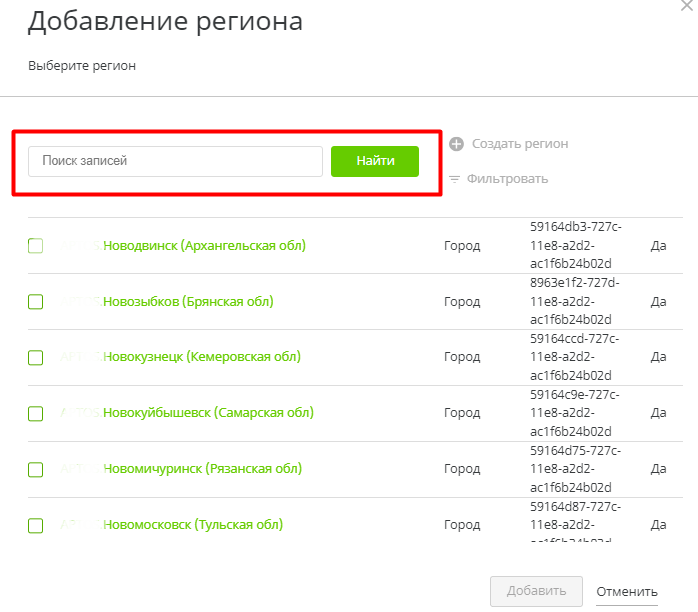Click the filter icon beside Фильтровать

coord(455,179)
